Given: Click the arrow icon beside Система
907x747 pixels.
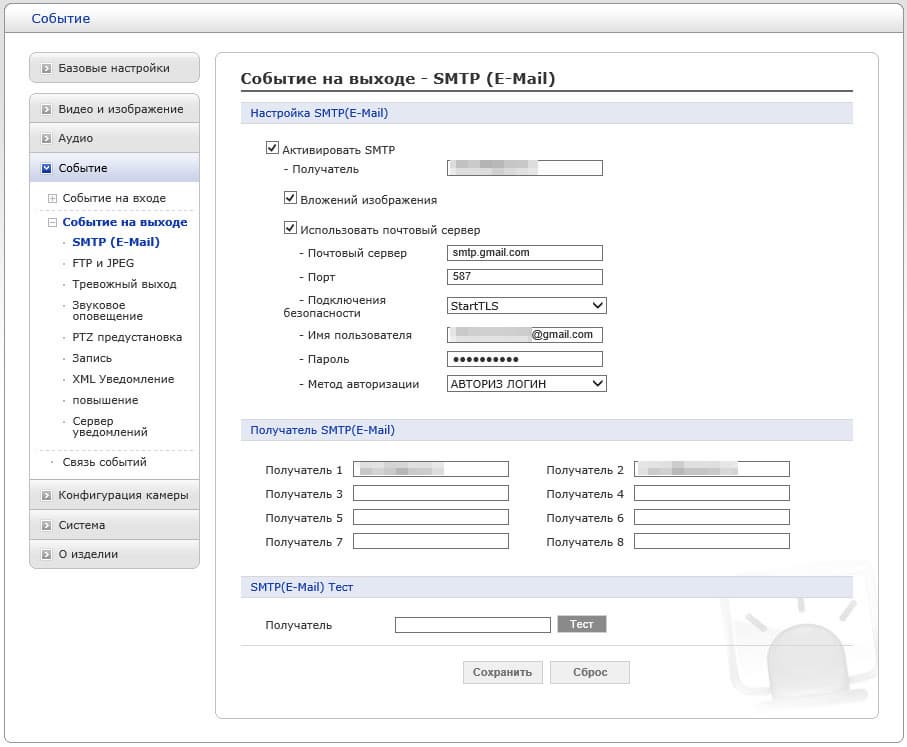Looking at the screenshot, I should tap(47, 525).
